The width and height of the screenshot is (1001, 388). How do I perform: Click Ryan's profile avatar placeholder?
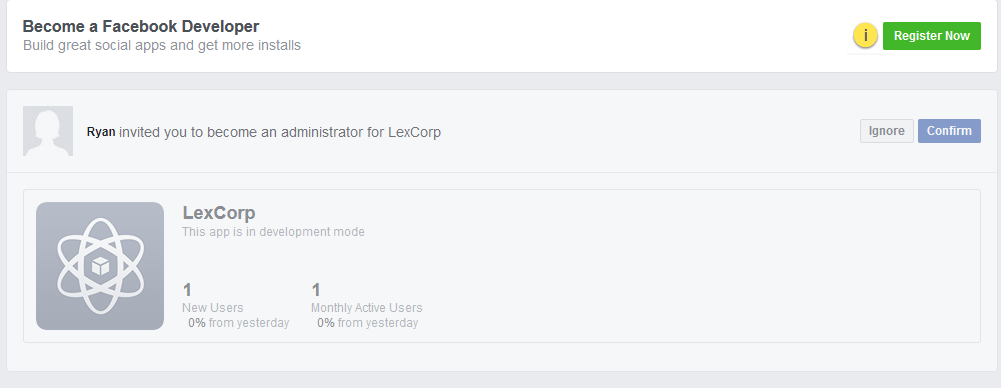pos(48,131)
